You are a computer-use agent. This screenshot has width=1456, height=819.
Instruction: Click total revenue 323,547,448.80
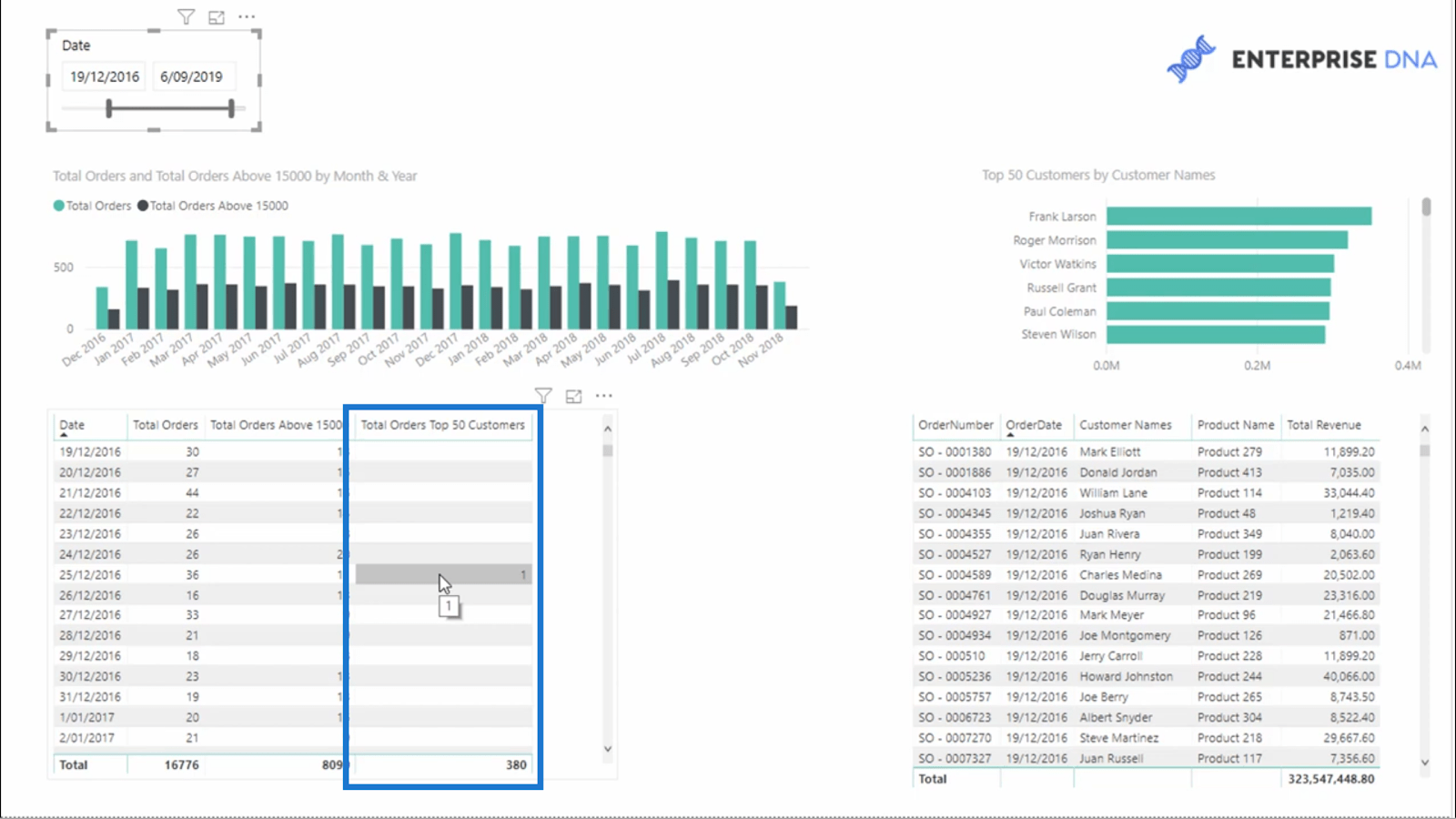[1331, 779]
